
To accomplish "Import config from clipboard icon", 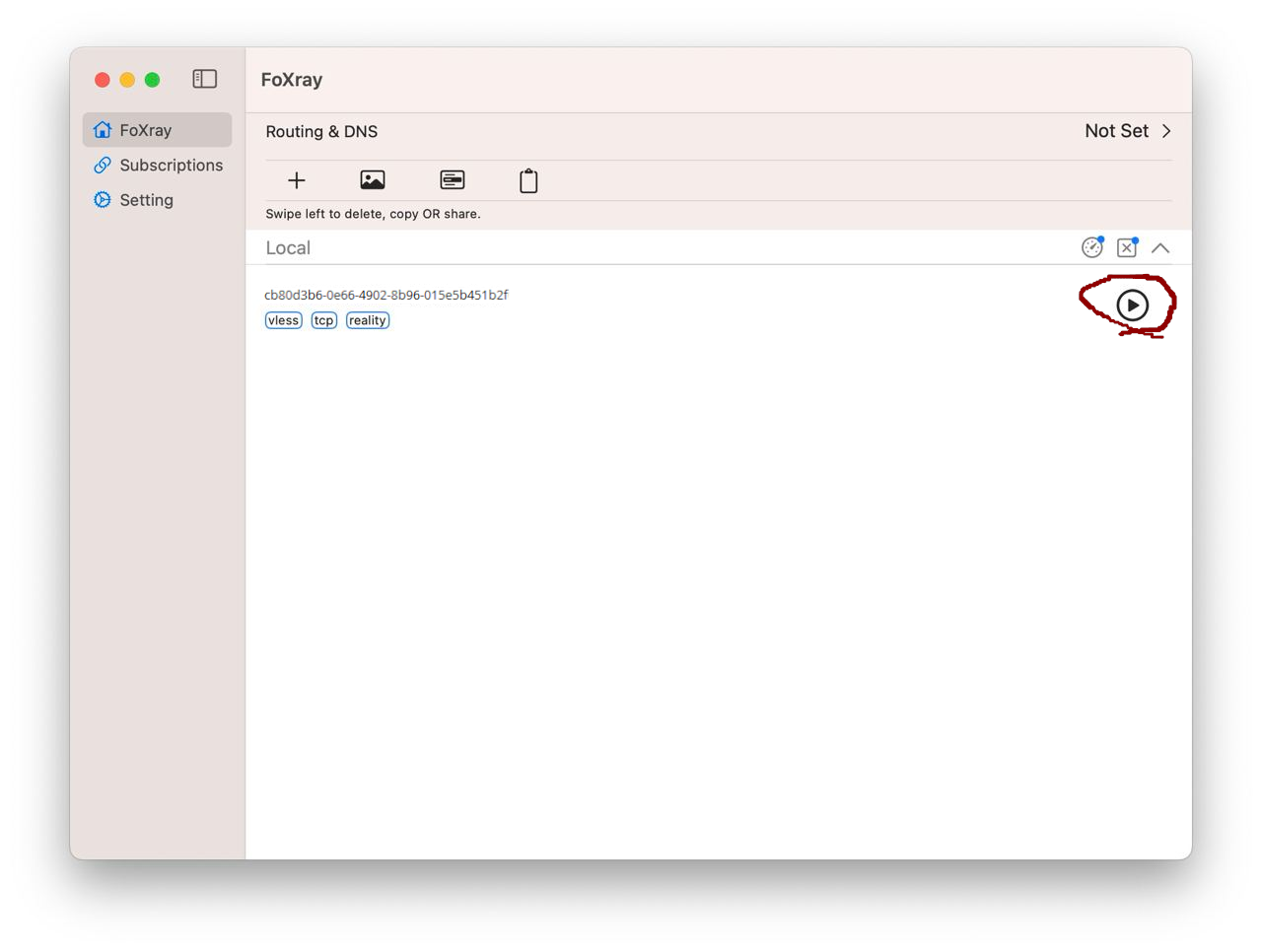I will coord(528,180).
